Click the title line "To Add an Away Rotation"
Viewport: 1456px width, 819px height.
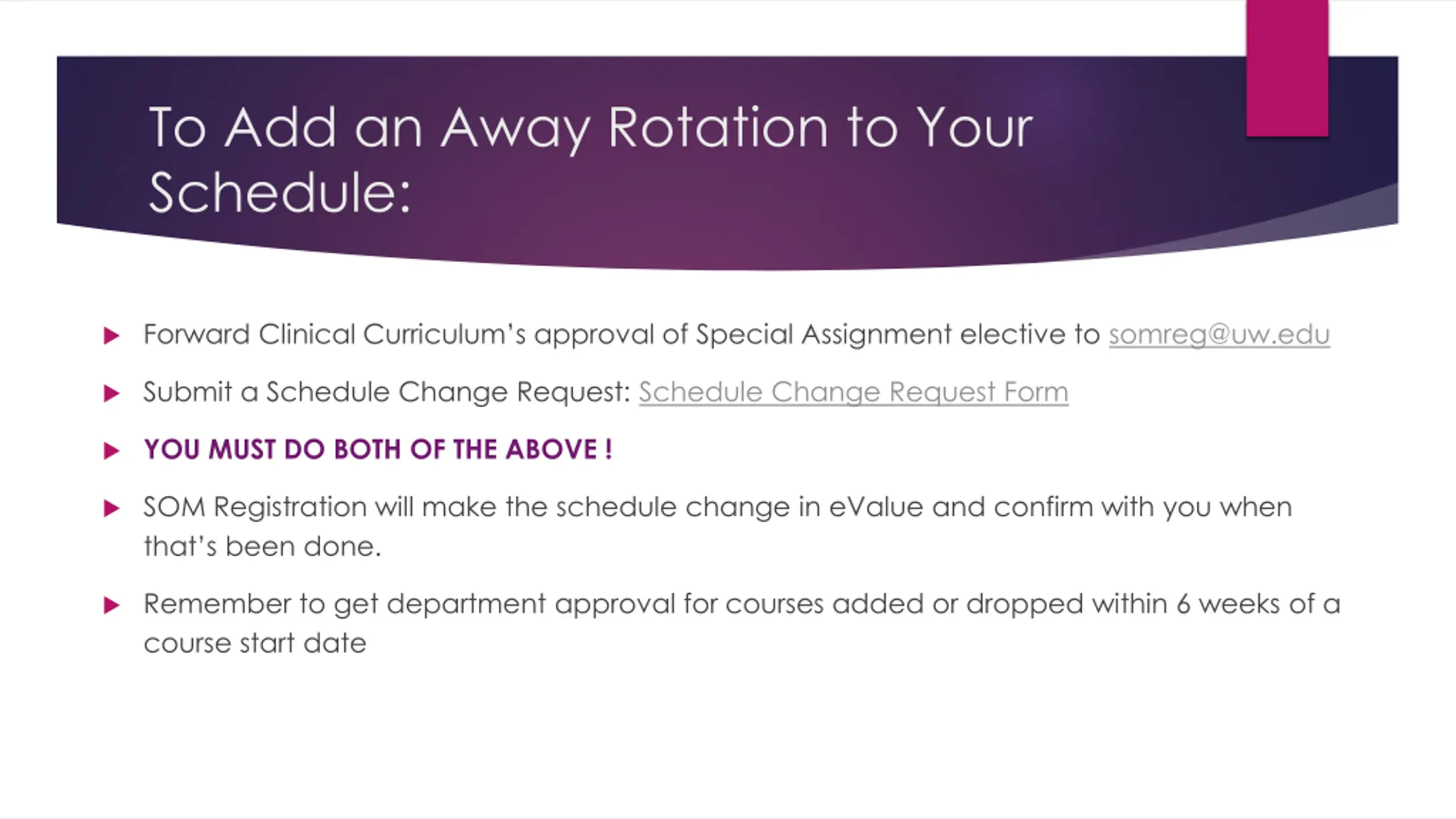coord(590,127)
